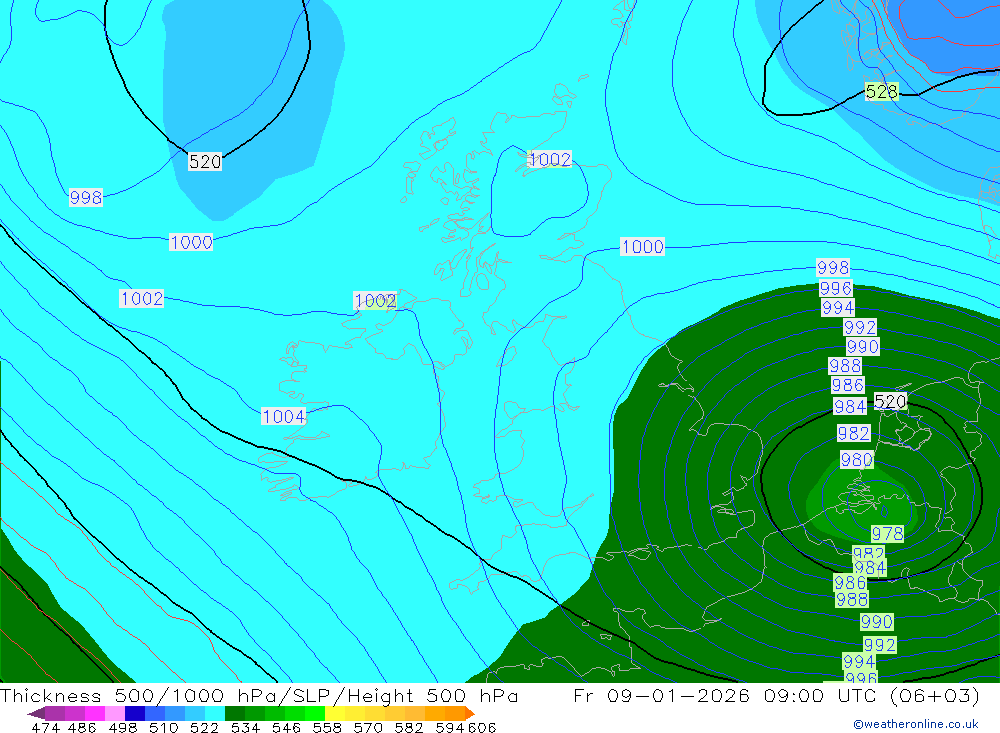
Task: Click the 486 legend scale value
Action: 82,727
